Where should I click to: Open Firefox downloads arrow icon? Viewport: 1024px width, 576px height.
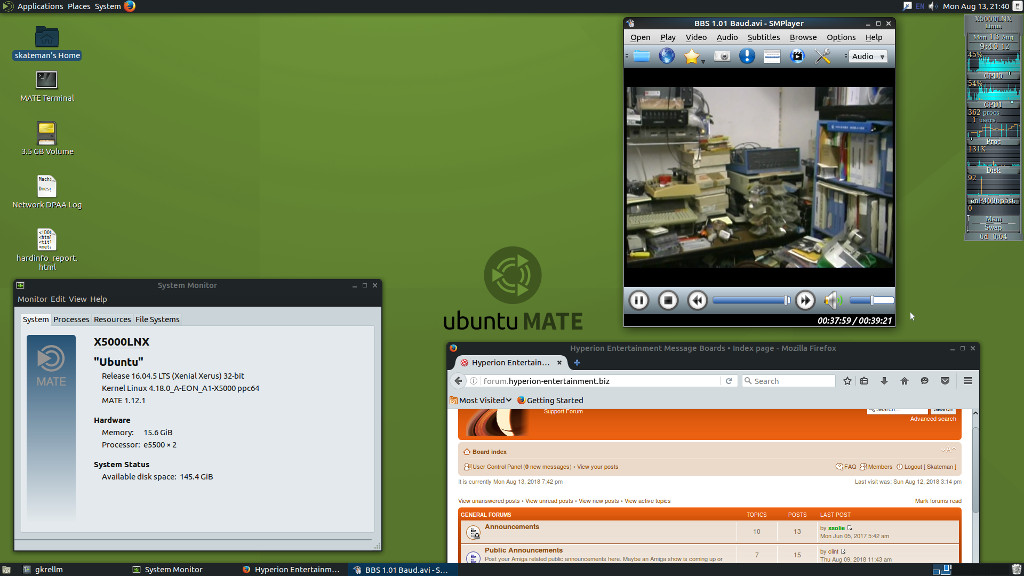point(884,381)
